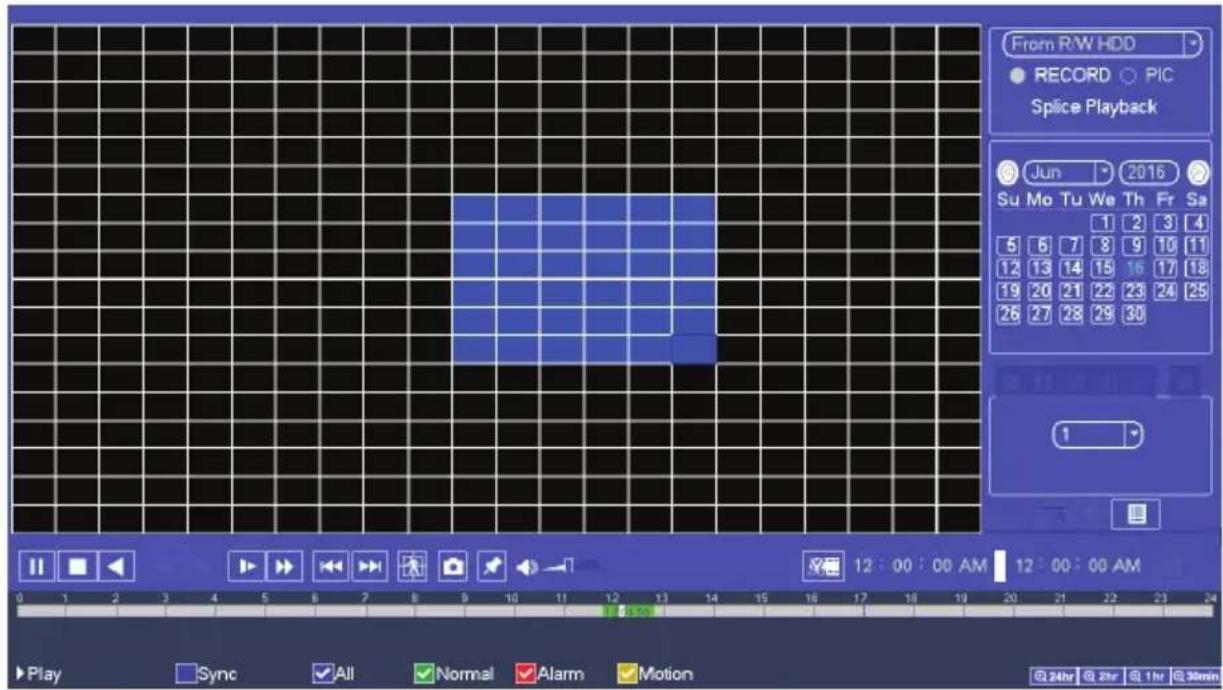Toggle the Sync checkbox
1223x690 pixels.
[187, 673]
